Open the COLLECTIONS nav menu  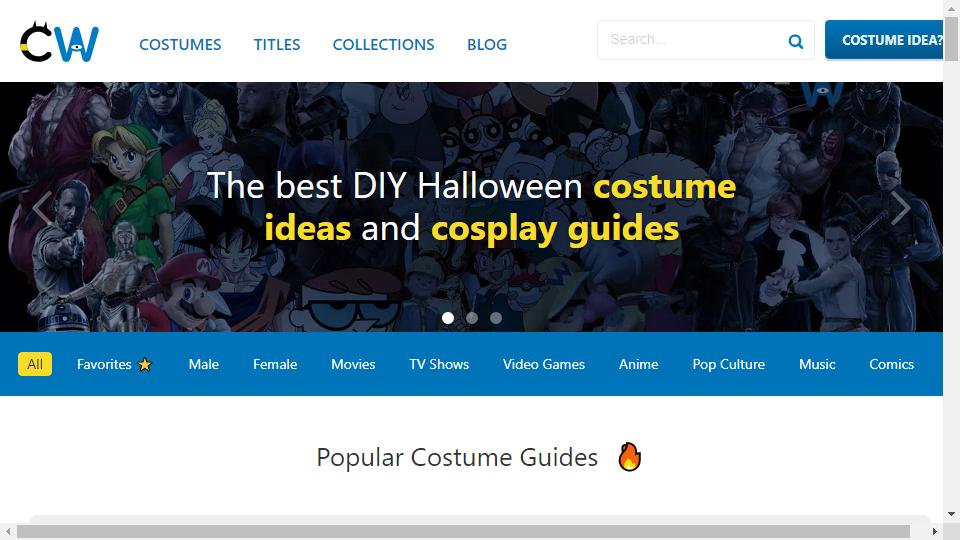pyautogui.click(x=383, y=45)
